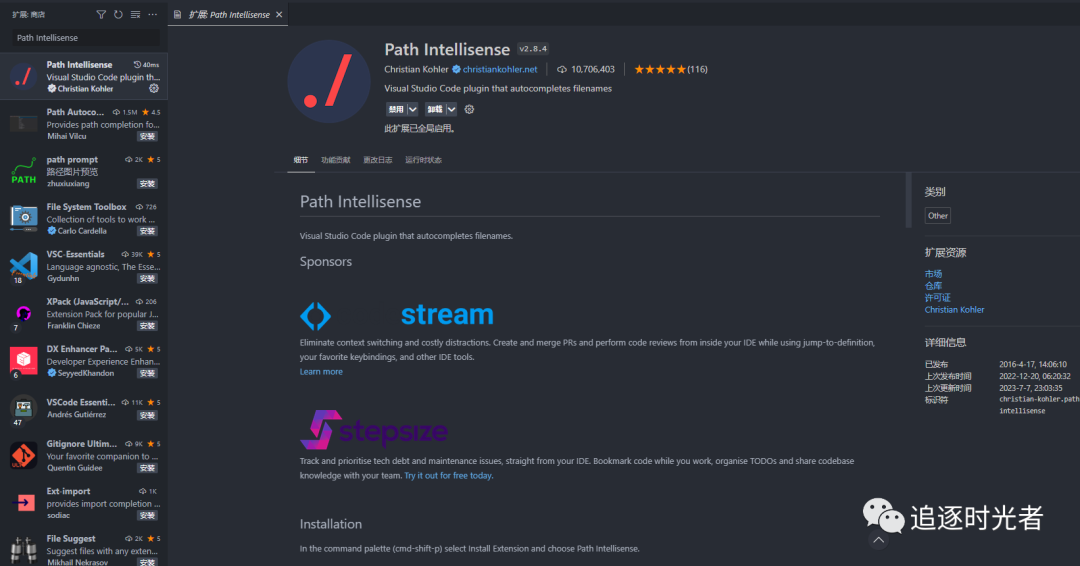Select the Ext-import arrow icon
The height and width of the screenshot is (566, 1080).
(23, 503)
